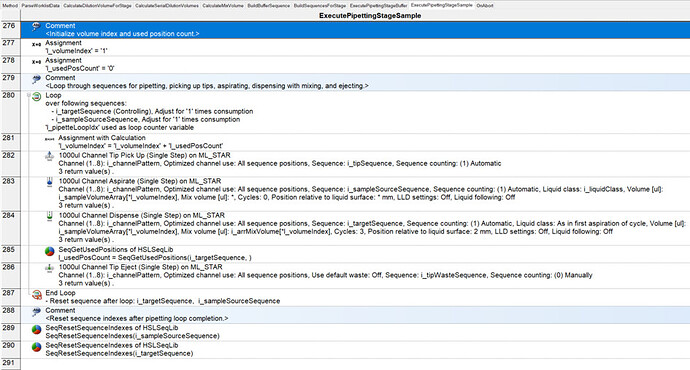Select the '1000ul Channel Aspirate' title

[140, 181]
